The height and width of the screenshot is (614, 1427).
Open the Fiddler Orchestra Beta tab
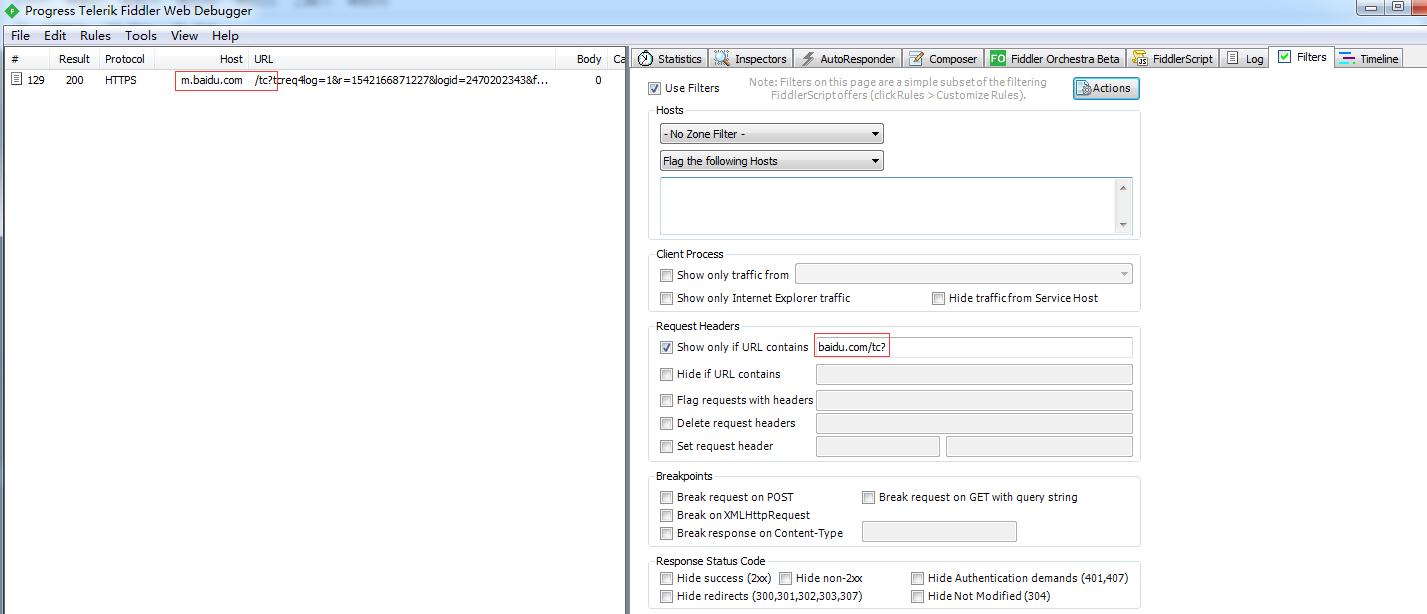(x=1055, y=59)
